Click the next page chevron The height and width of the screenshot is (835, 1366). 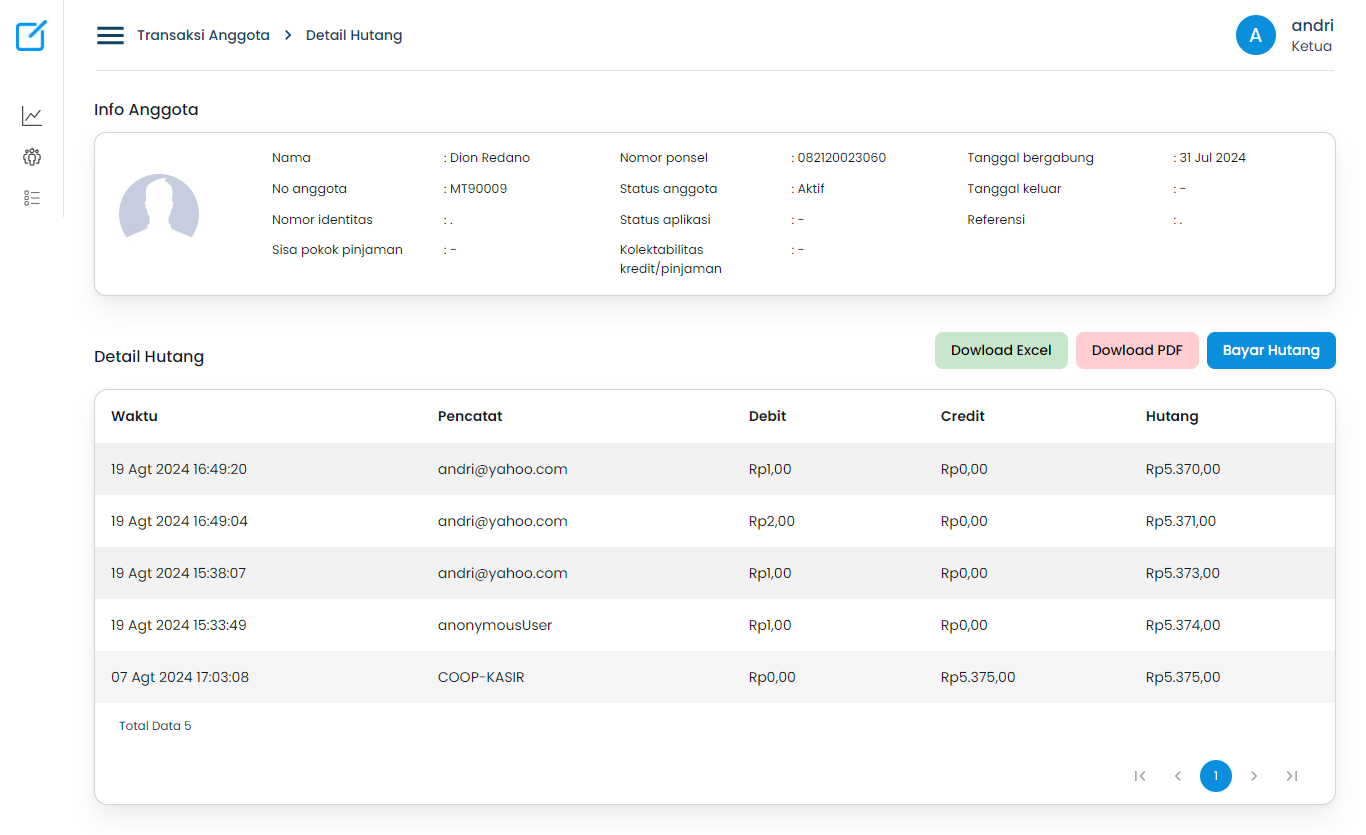point(1254,776)
